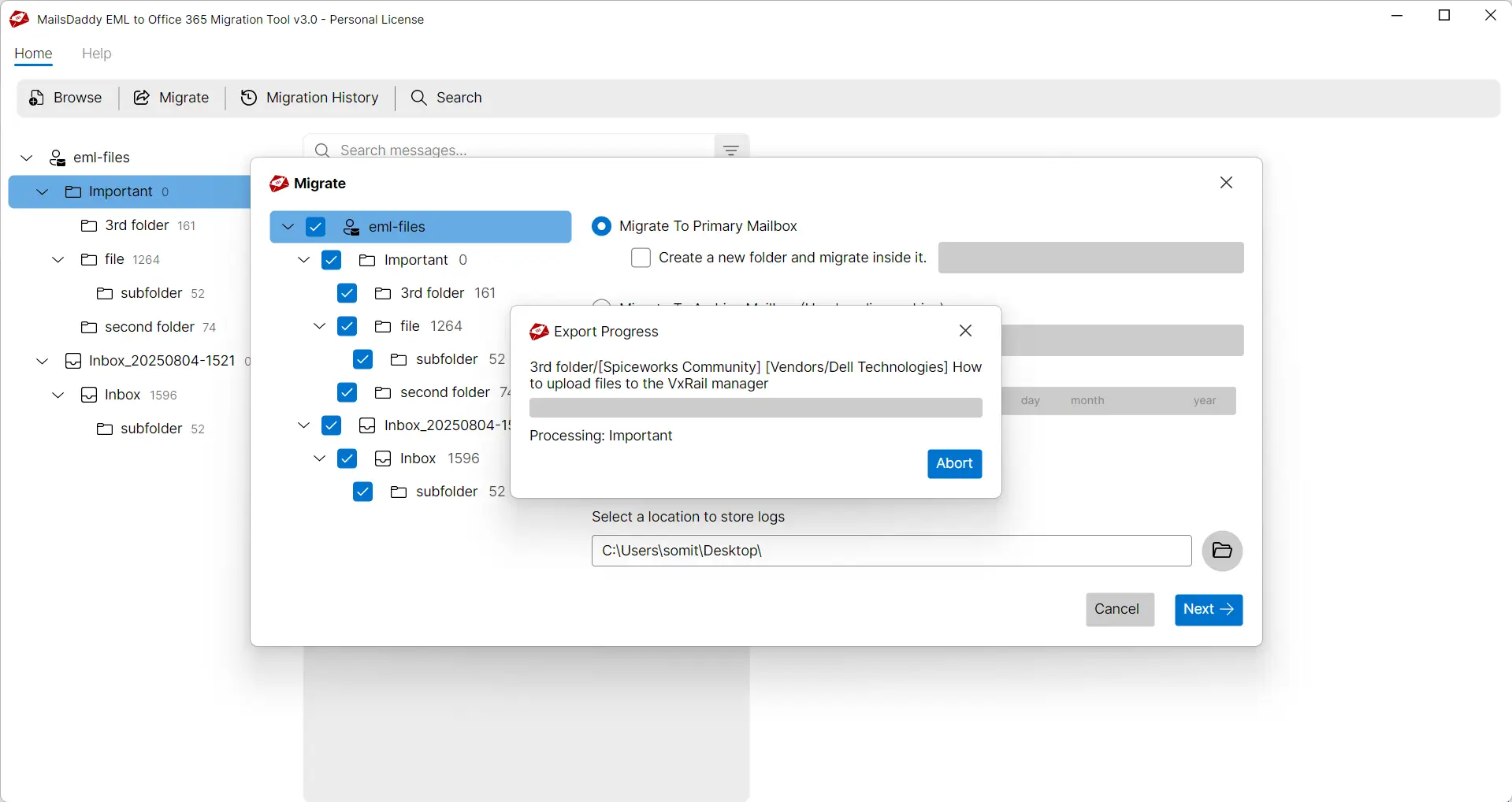Viewport: 1512px width, 802px height.
Task: Open the Migrate tool from the toolbar
Action: coord(141,98)
